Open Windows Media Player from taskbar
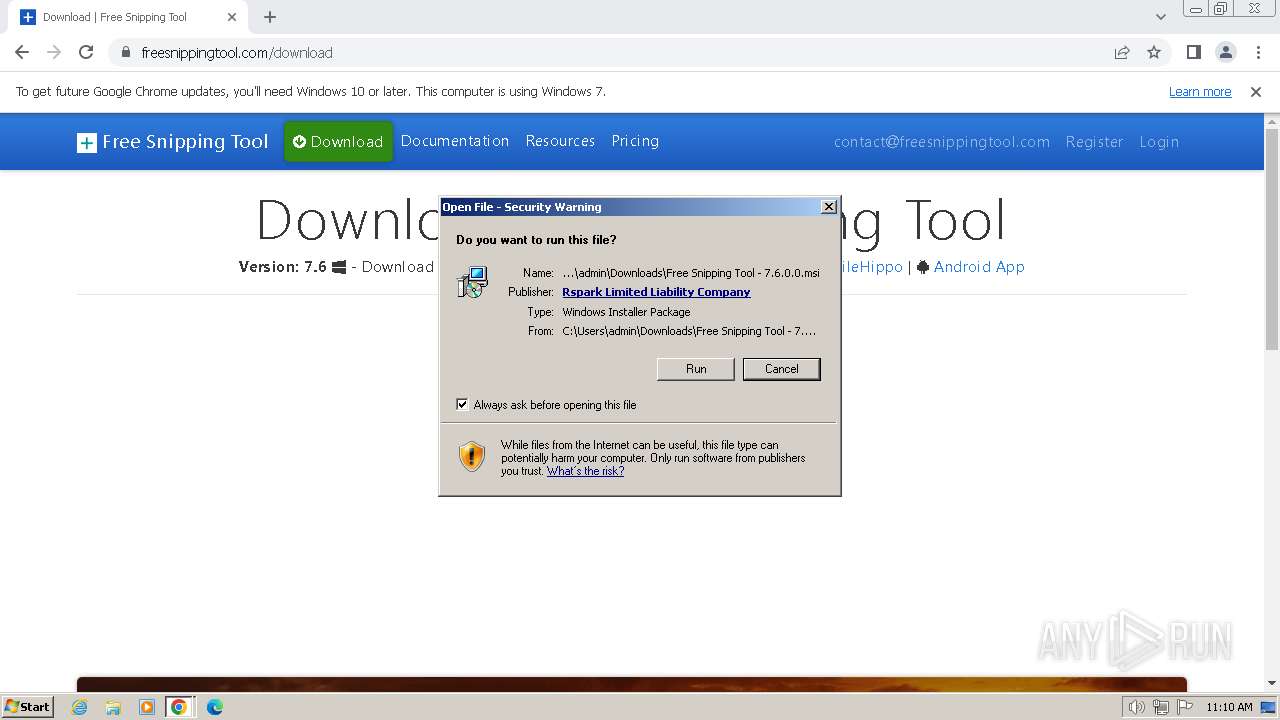This screenshot has height=720, width=1280. coord(147,707)
